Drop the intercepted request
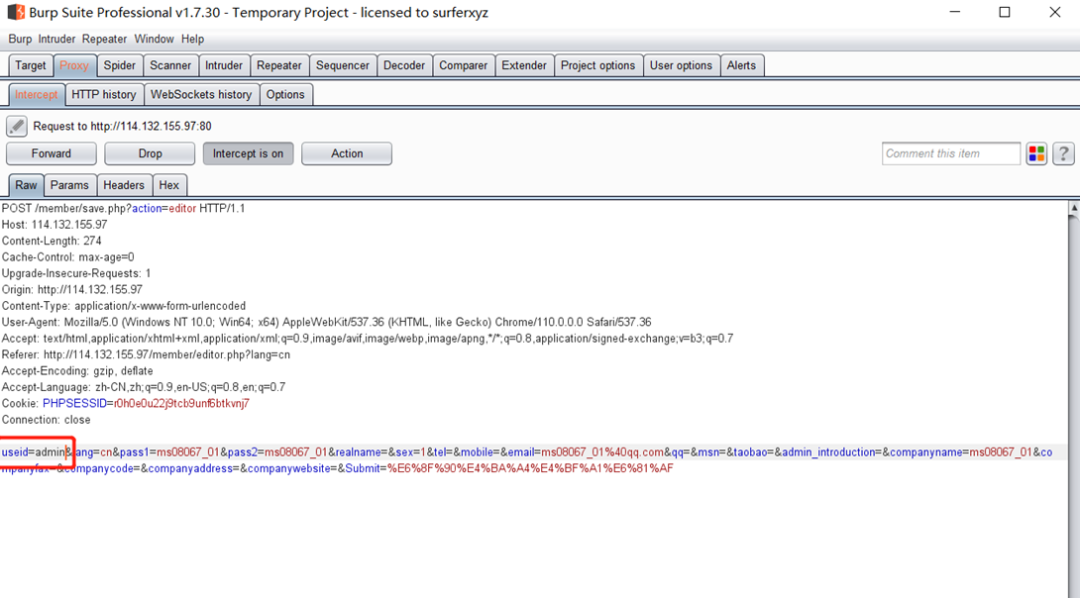Image resolution: width=1080 pixels, height=598 pixels. coord(149,154)
